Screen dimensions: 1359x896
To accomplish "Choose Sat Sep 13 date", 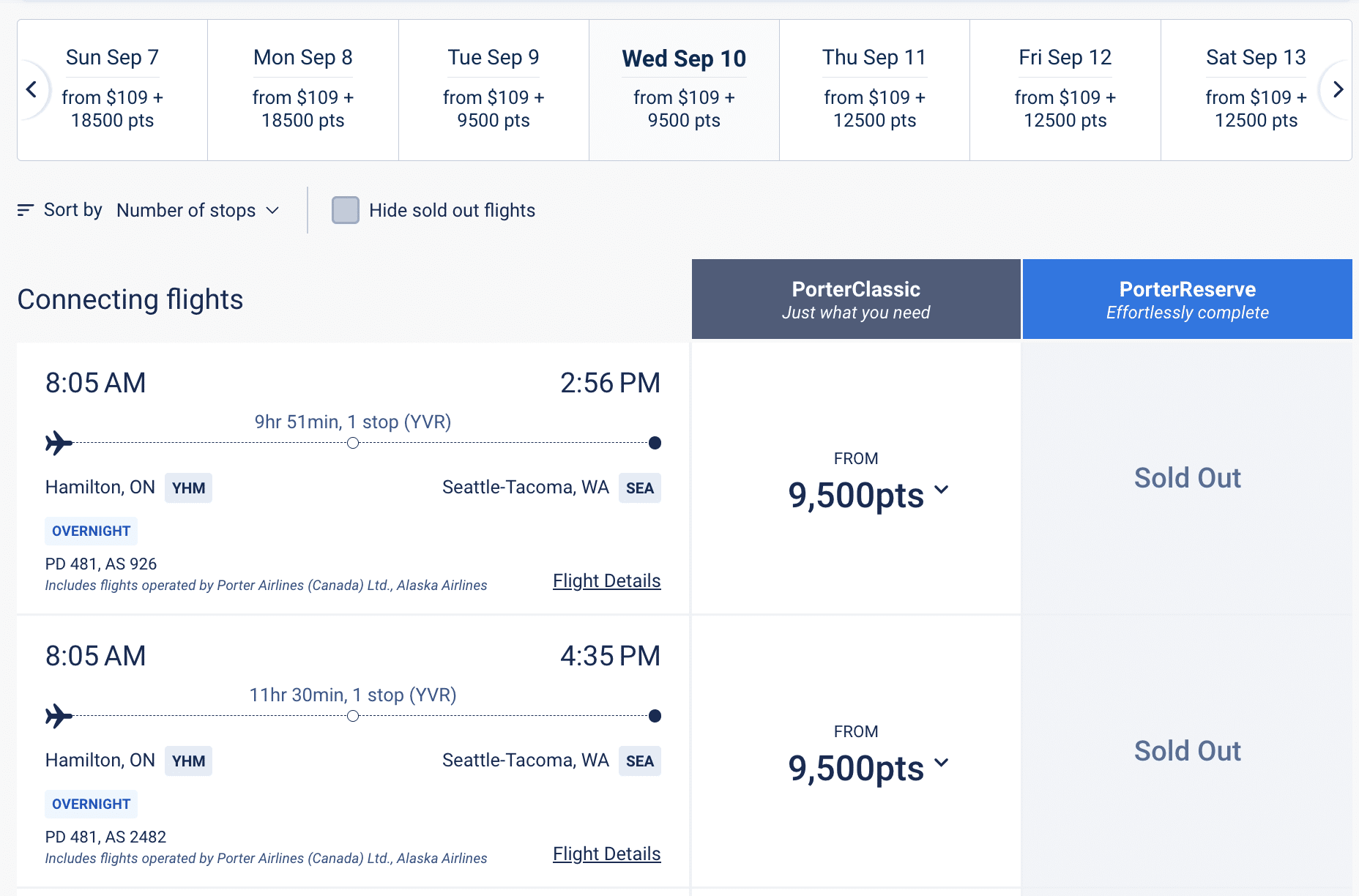I will tap(1255, 89).
